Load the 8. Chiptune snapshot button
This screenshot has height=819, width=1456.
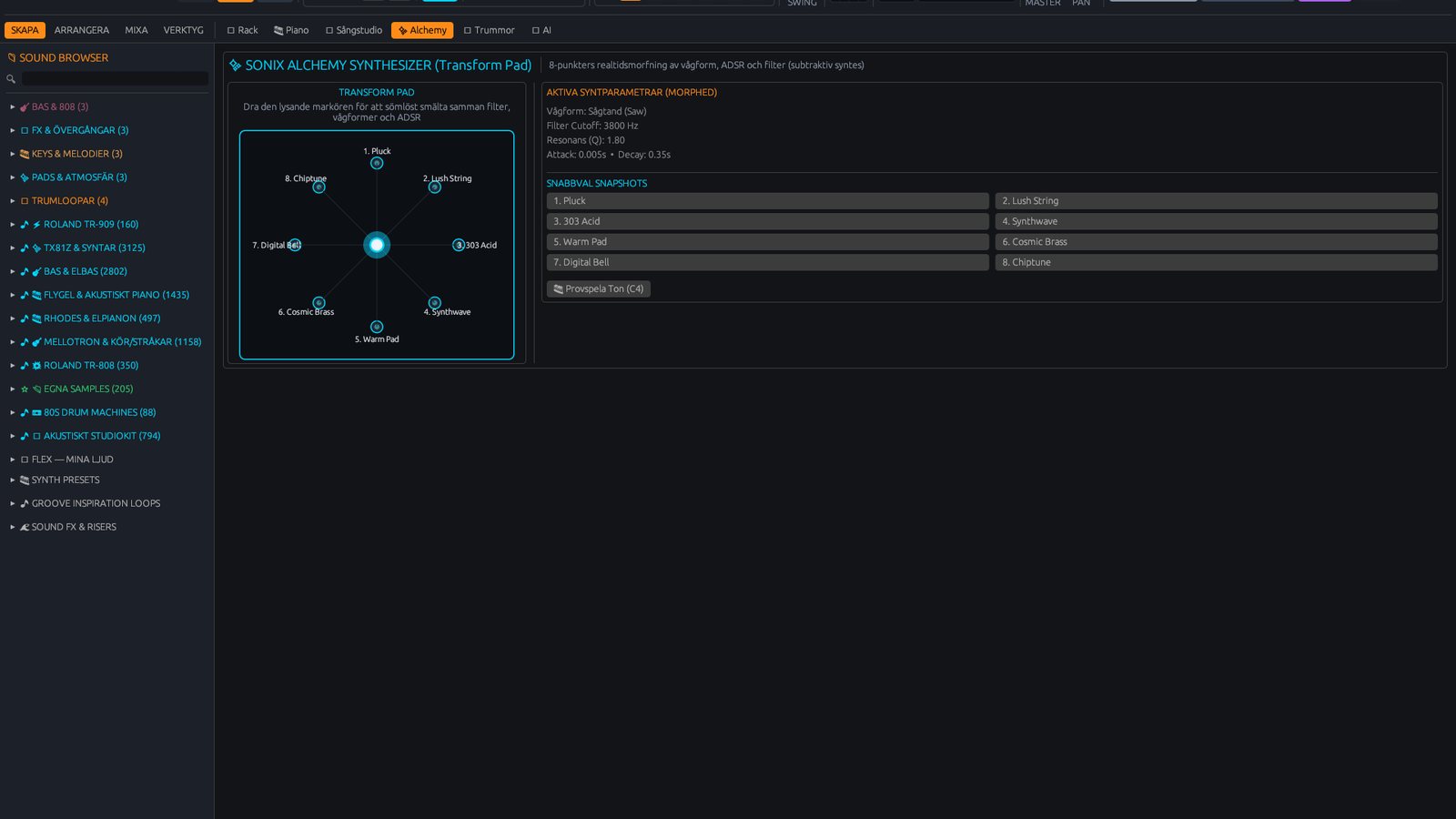coord(1217,262)
